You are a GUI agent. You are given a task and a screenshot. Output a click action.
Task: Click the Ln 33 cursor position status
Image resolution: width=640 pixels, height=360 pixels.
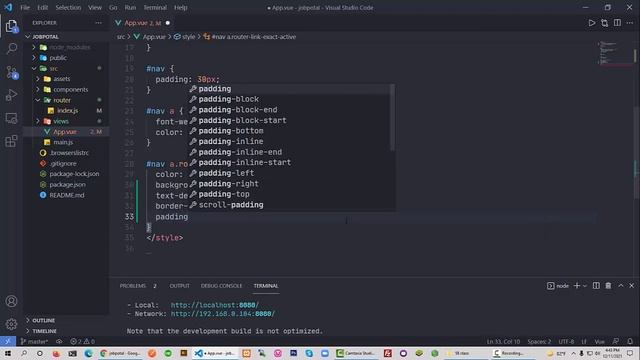503,341
